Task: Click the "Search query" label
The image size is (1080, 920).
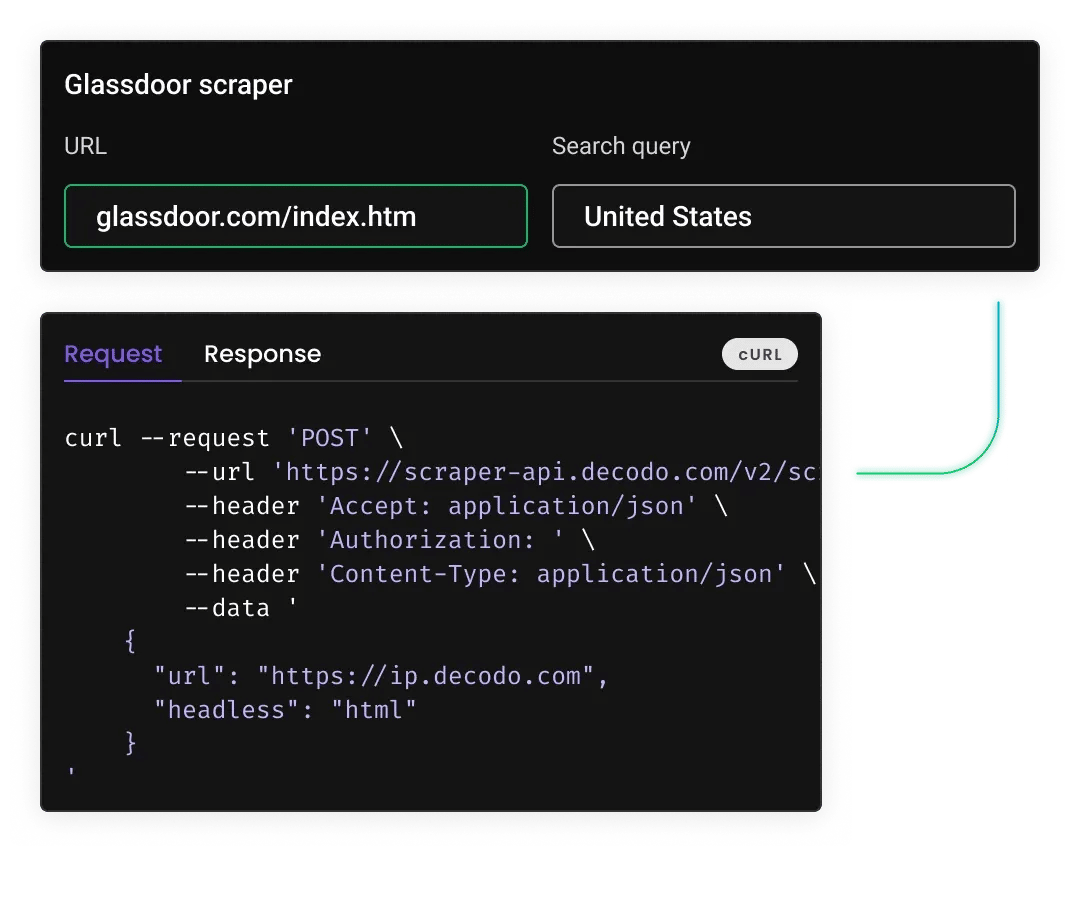Action: pos(621,146)
